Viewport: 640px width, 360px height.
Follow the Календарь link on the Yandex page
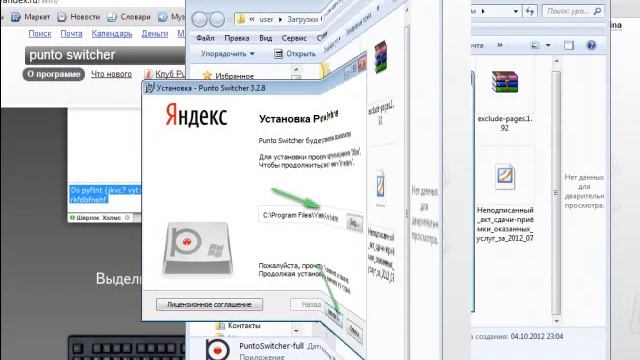coord(112,33)
